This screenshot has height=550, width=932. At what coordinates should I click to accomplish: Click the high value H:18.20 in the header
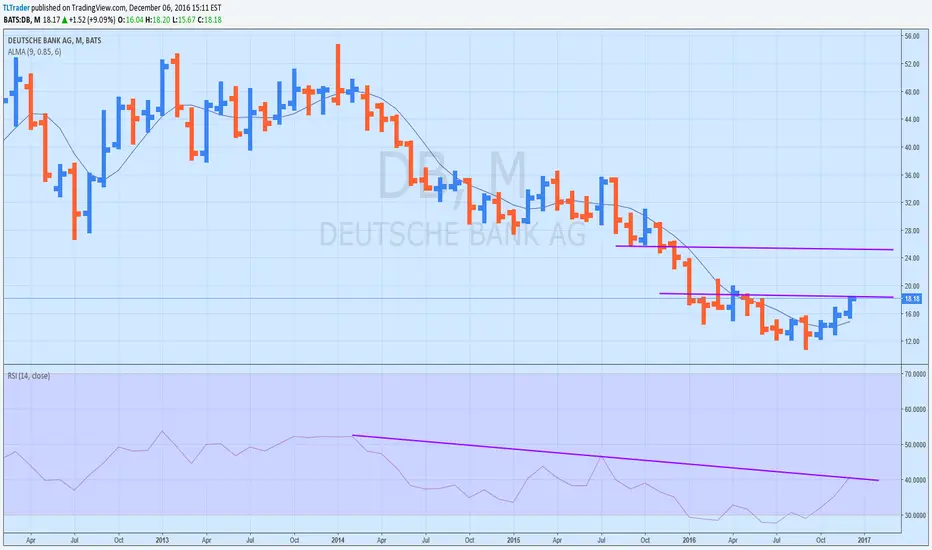[157, 20]
